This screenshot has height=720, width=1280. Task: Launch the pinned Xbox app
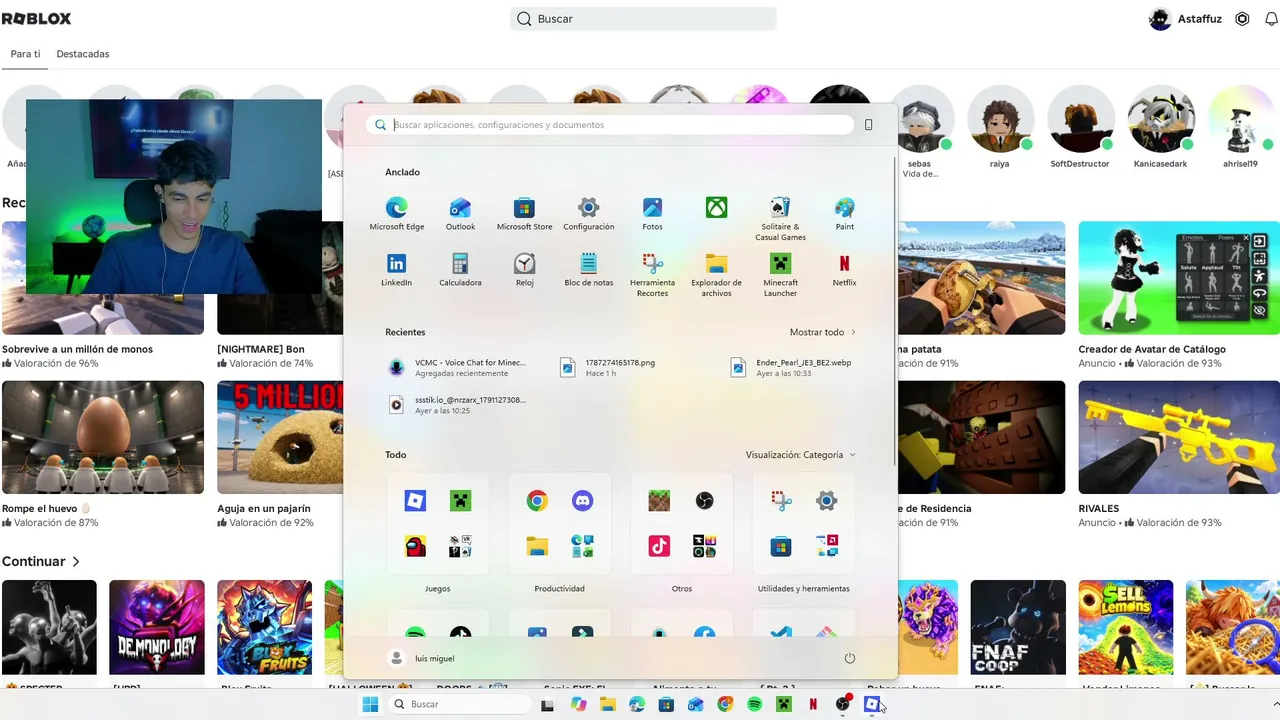pyautogui.click(x=716, y=208)
